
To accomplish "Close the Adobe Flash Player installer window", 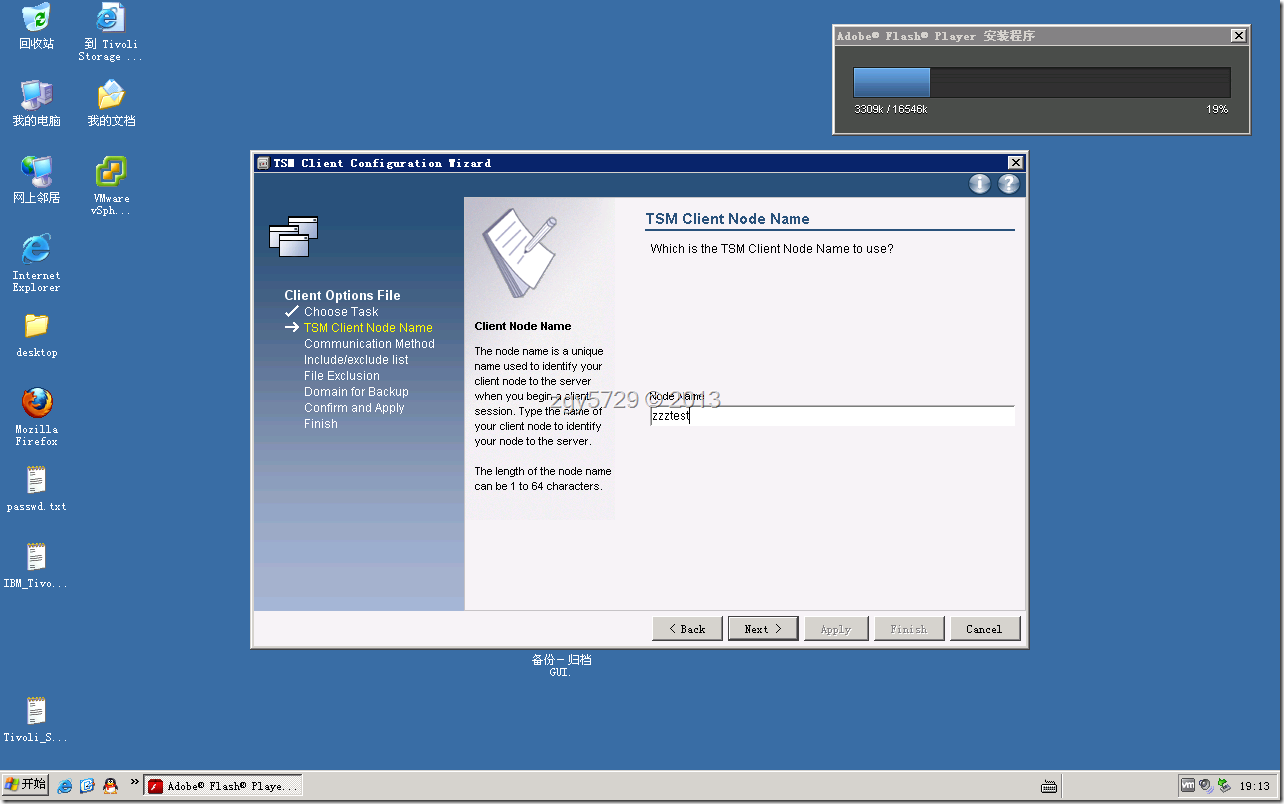I will click(x=1239, y=36).
